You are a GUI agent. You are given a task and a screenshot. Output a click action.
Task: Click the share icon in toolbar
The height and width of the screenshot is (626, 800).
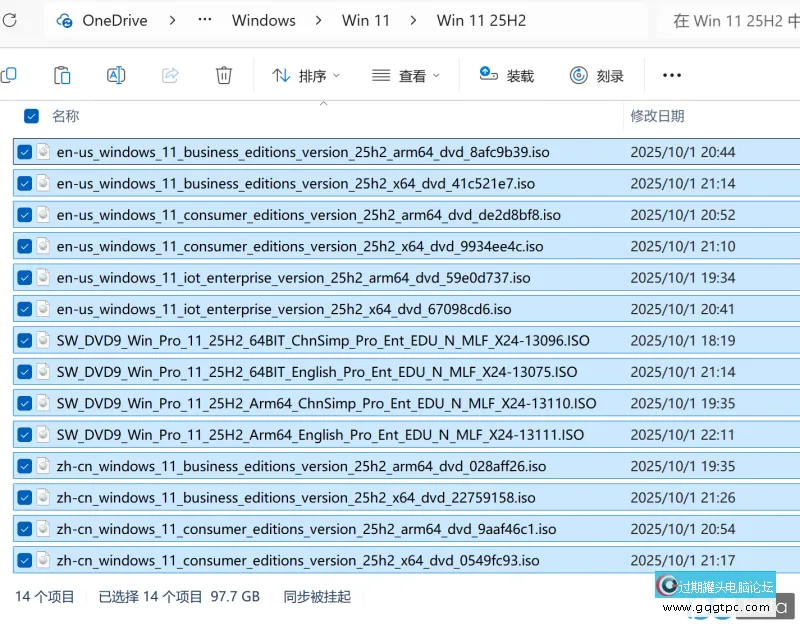[x=170, y=75]
